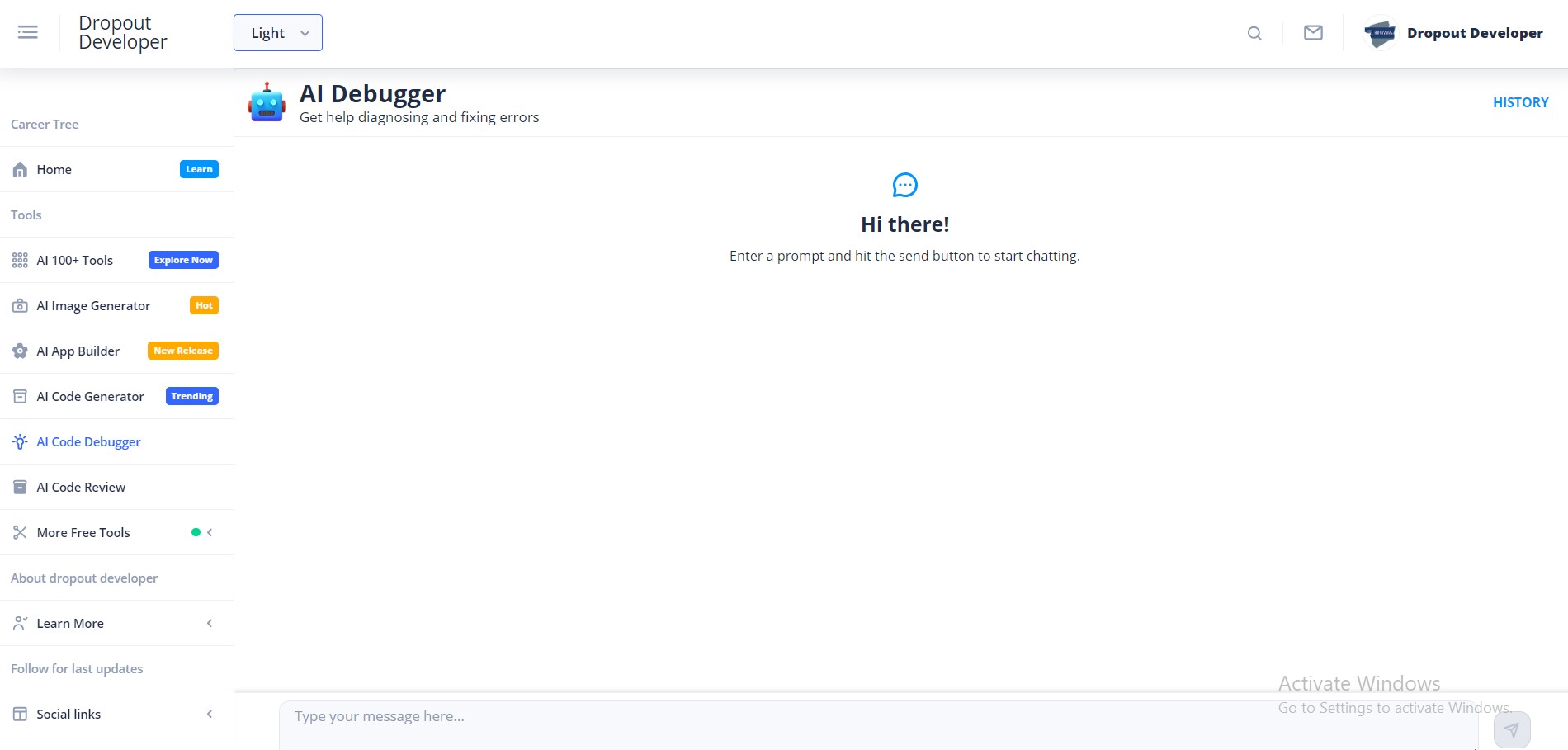Click the AI Debugger robot icon
The image size is (1568, 750).
(x=267, y=102)
